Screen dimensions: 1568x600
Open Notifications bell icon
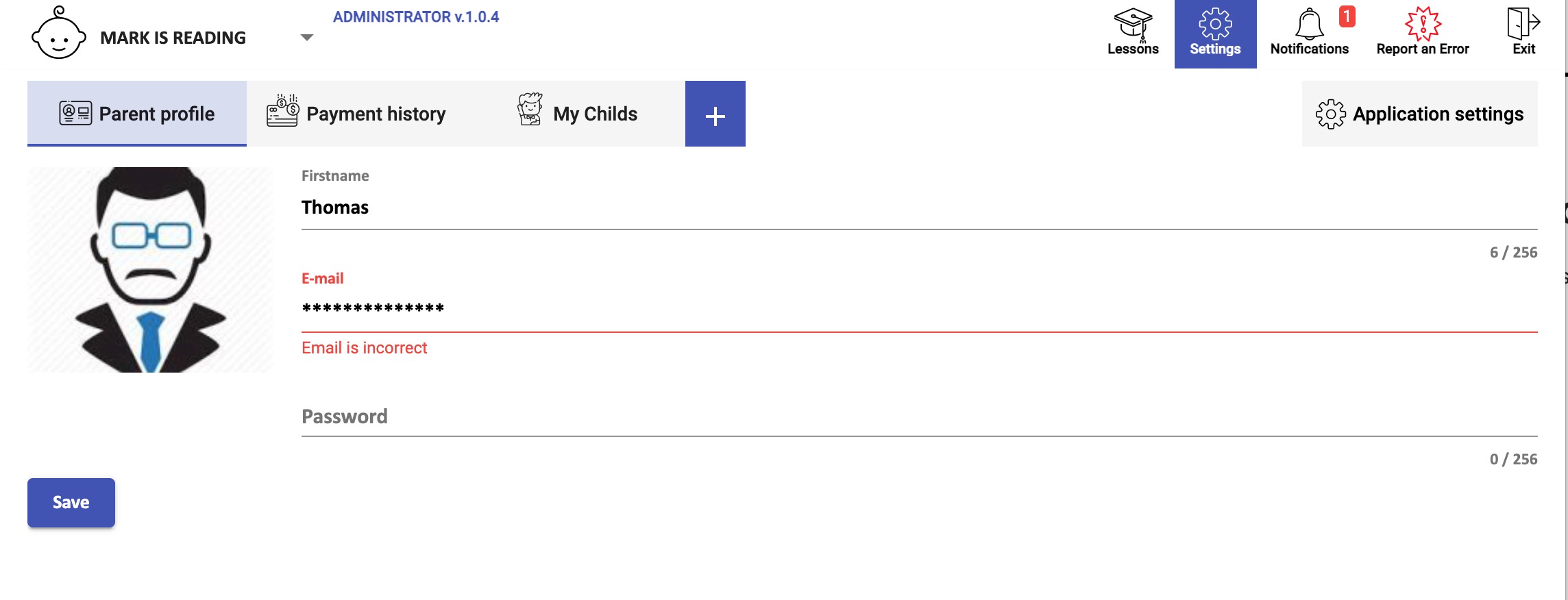(x=1309, y=24)
